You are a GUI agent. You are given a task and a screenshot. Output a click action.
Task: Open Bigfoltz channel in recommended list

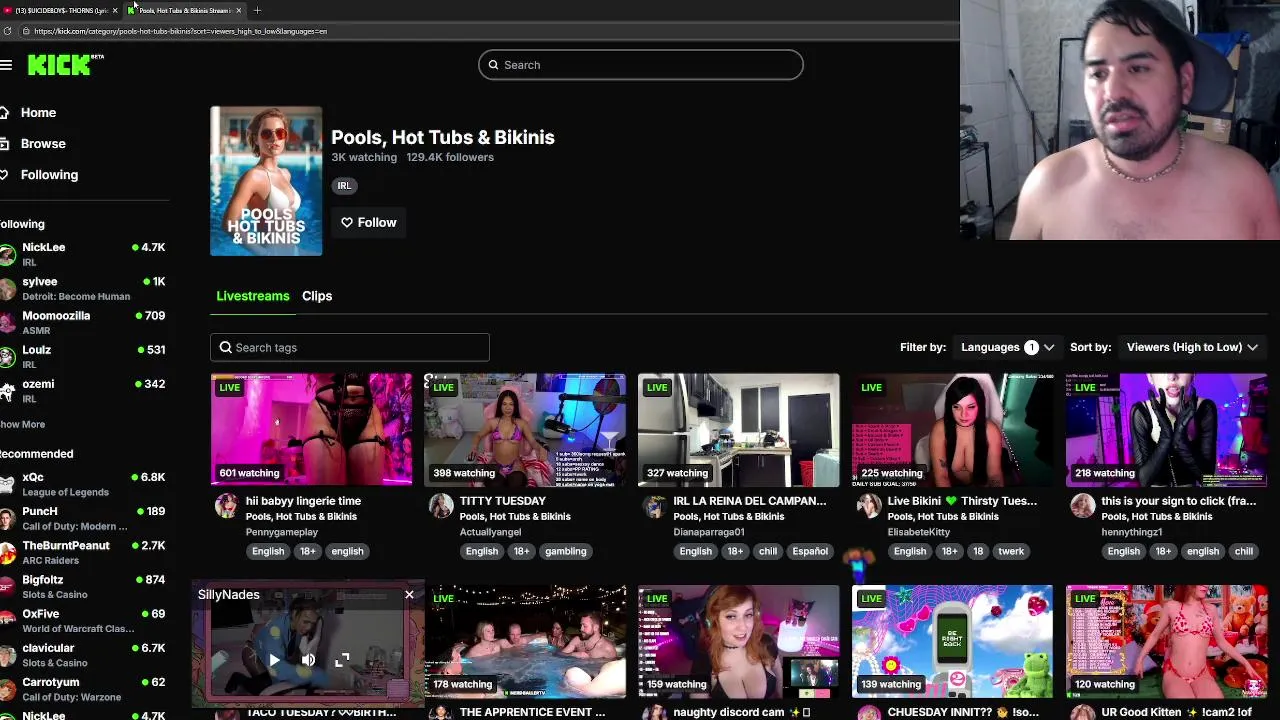pyautogui.click(x=85, y=586)
